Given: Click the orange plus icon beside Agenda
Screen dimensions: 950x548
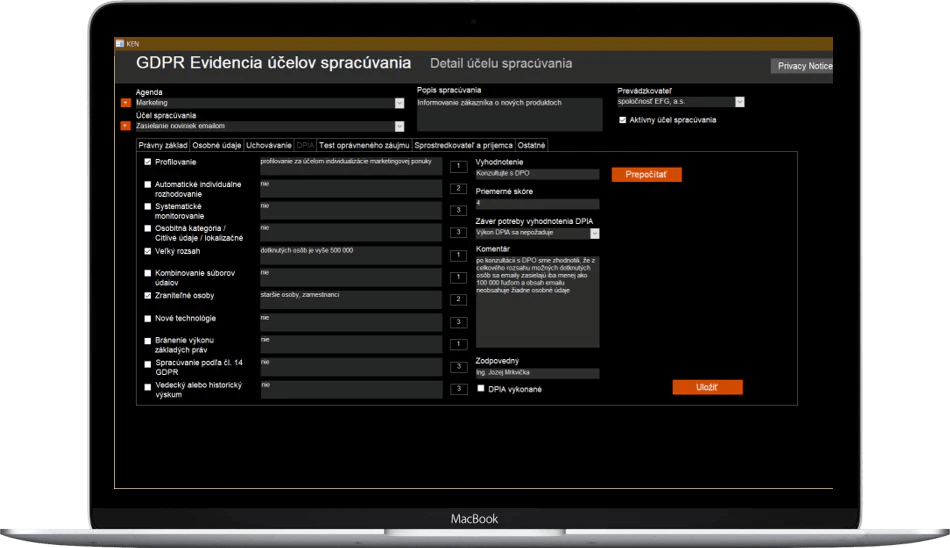Looking at the screenshot, I should click(125, 103).
